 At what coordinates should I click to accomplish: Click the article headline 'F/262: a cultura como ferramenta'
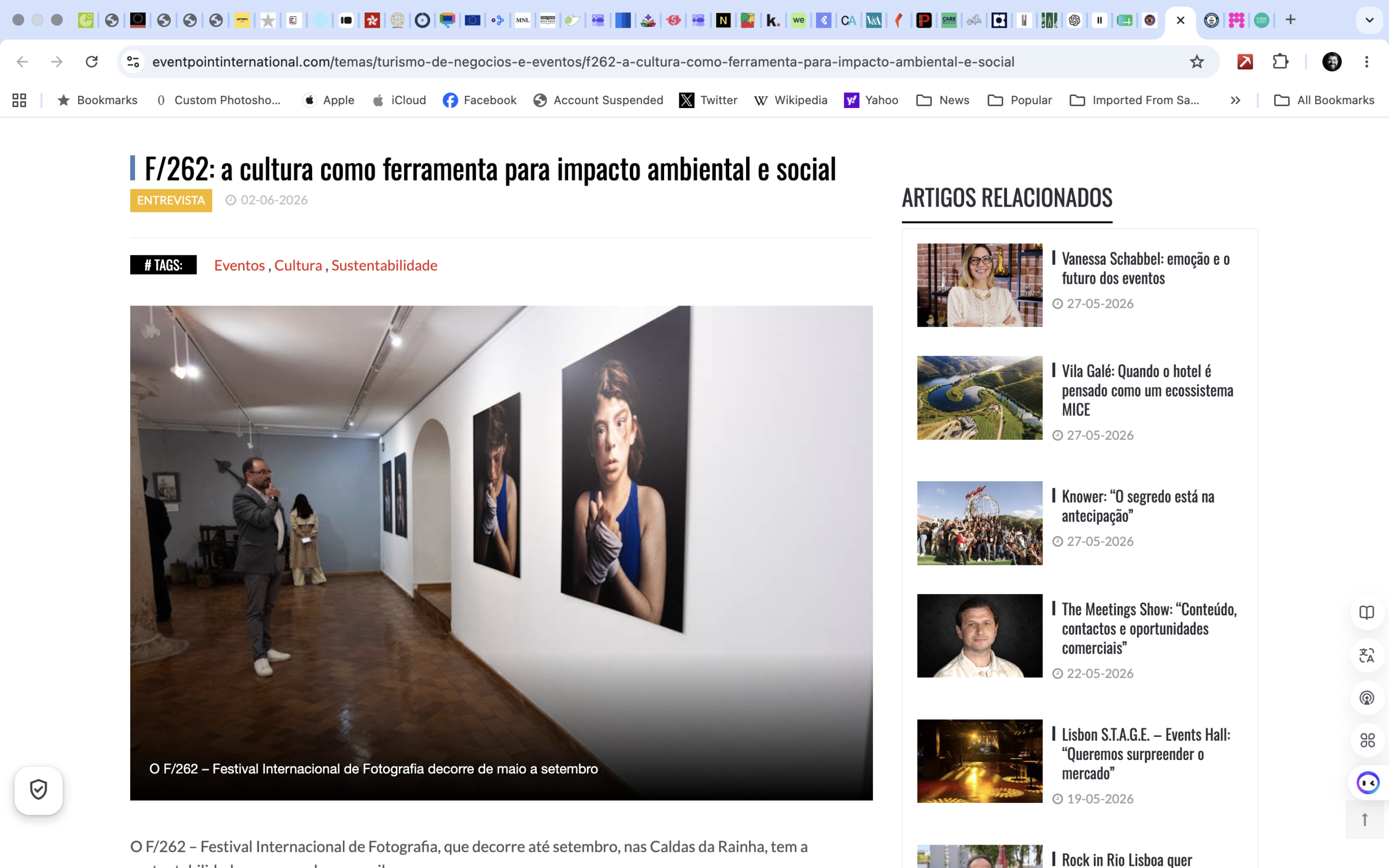490,169
